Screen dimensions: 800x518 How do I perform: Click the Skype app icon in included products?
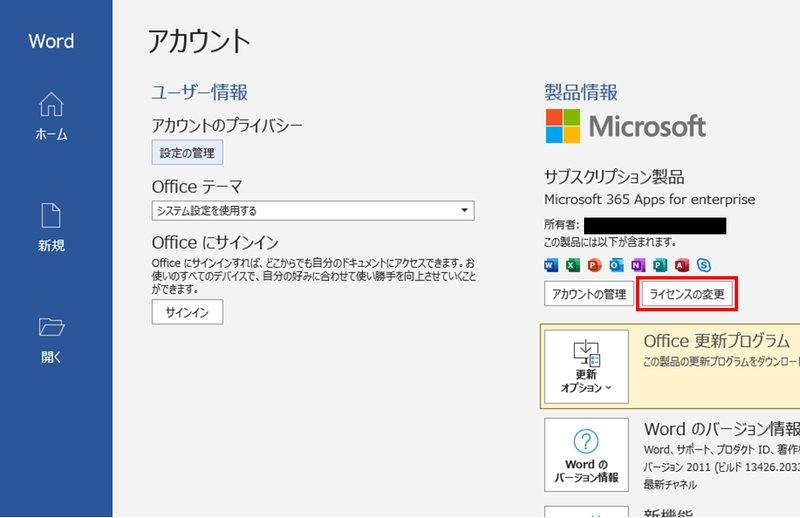point(704,265)
